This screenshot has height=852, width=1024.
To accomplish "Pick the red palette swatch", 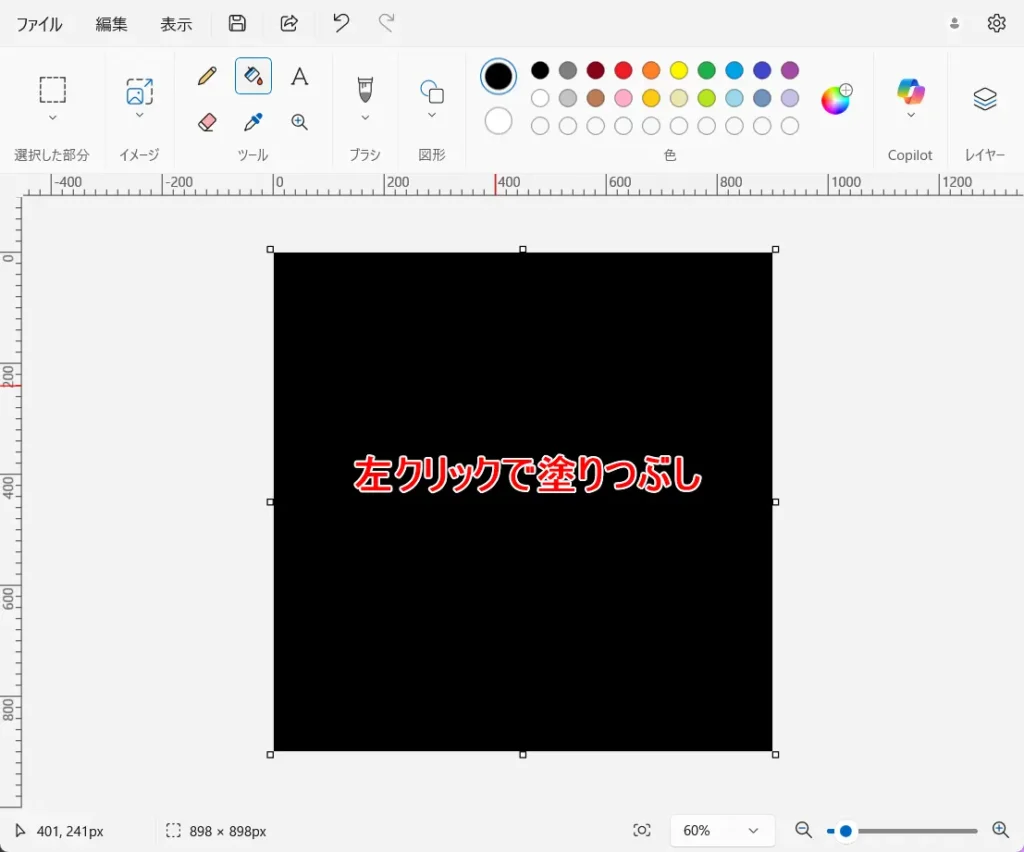I will coord(624,70).
